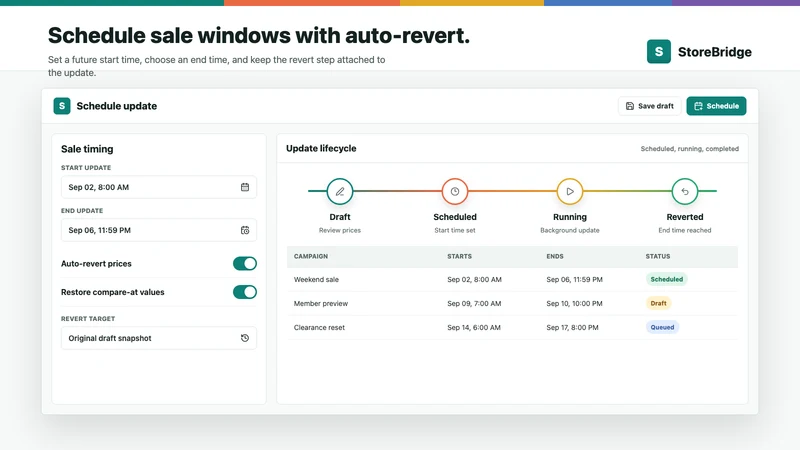This screenshot has width=800, height=450.
Task: Click the 'Review prices' step caption
Action: pos(340,231)
